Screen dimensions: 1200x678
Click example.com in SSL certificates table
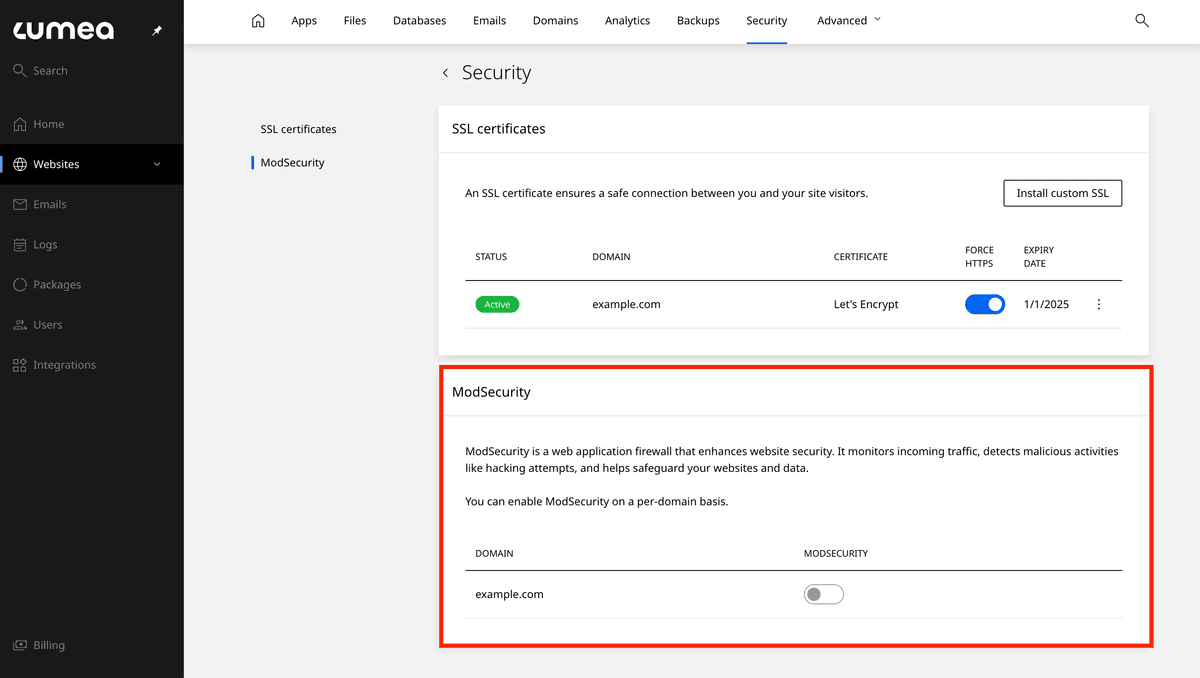click(x=627, y=304)
